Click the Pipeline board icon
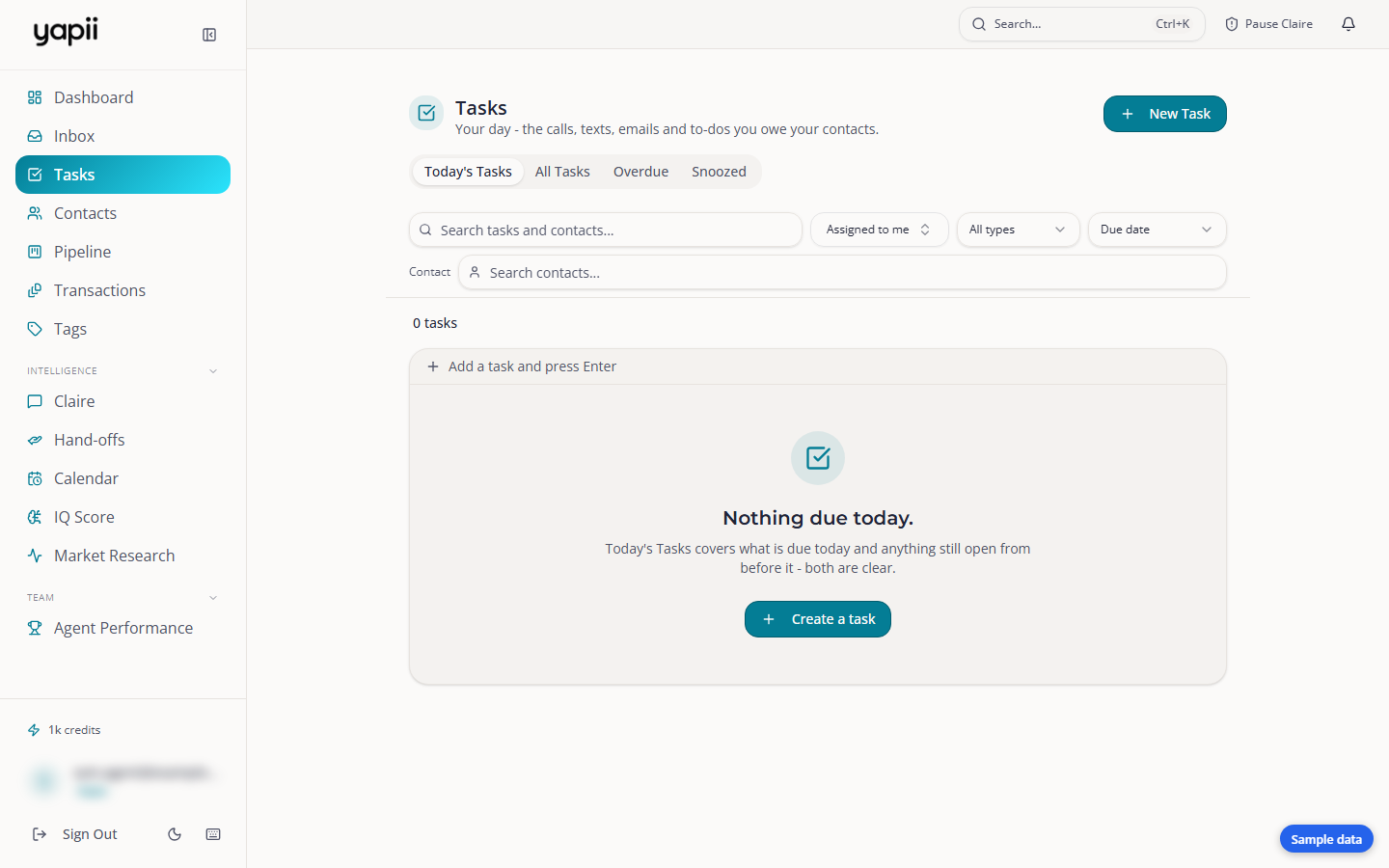 coord(35,252)
